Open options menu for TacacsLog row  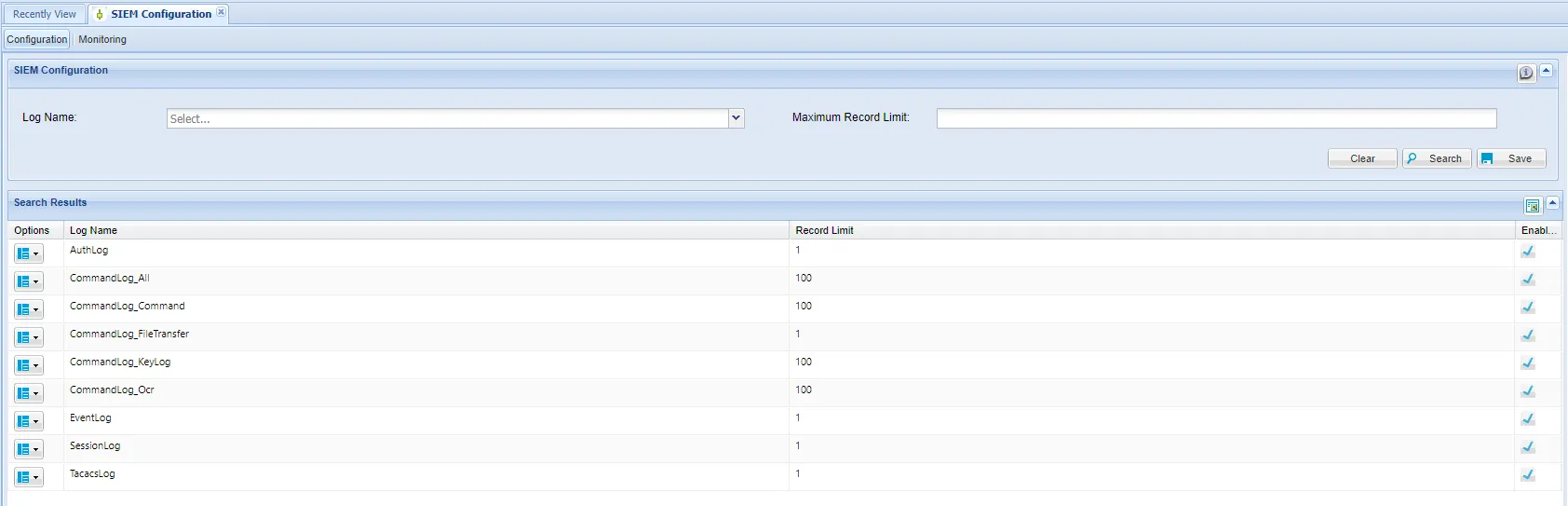pyautogui.click(x=29, y=477)
